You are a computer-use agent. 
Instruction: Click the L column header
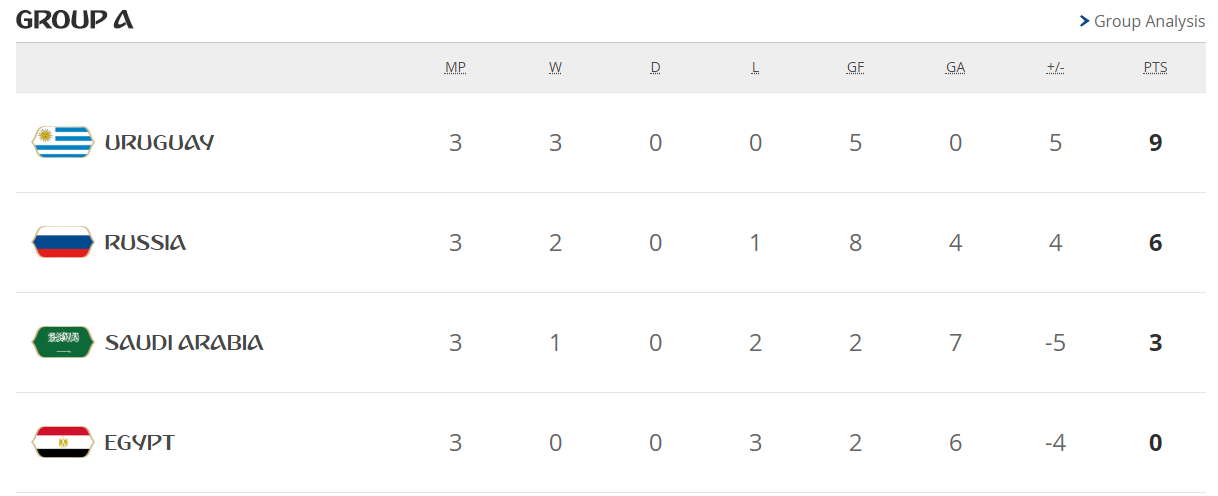tap(755, 68)
